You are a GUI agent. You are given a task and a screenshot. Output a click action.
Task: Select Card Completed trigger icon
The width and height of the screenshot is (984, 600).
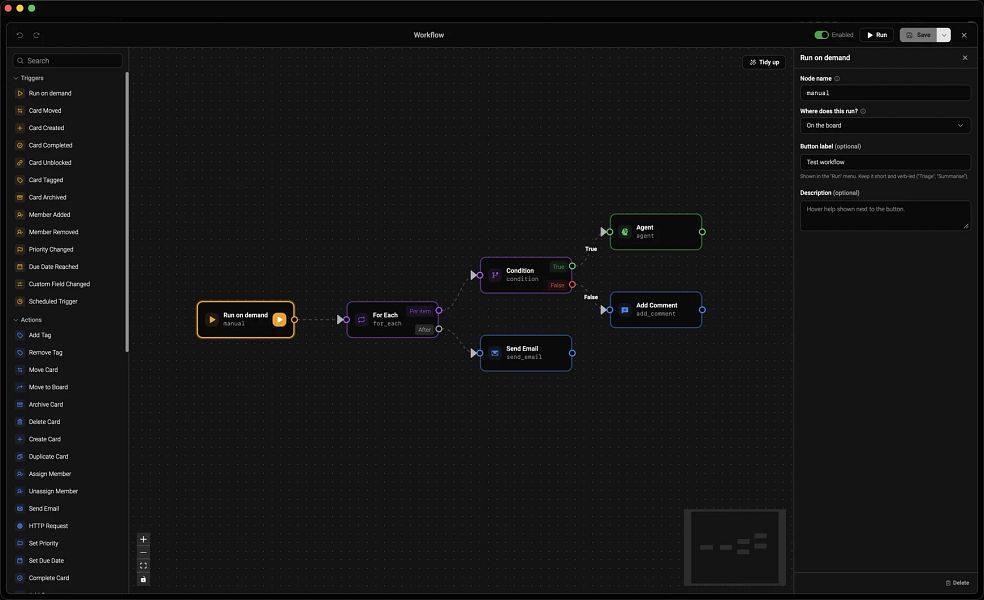20,146
